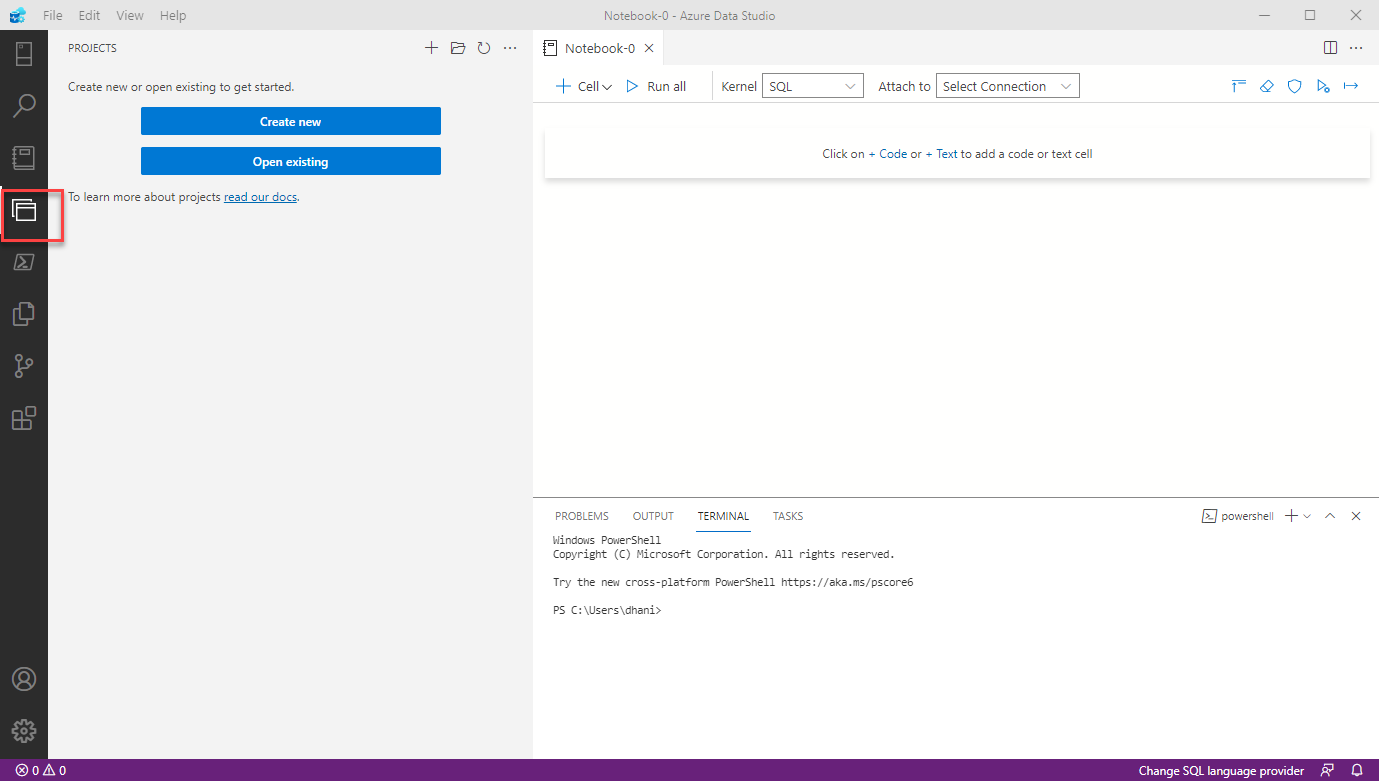
Task: Open the Extensions icon in activity bar
Action: click(x=24, y=418)
